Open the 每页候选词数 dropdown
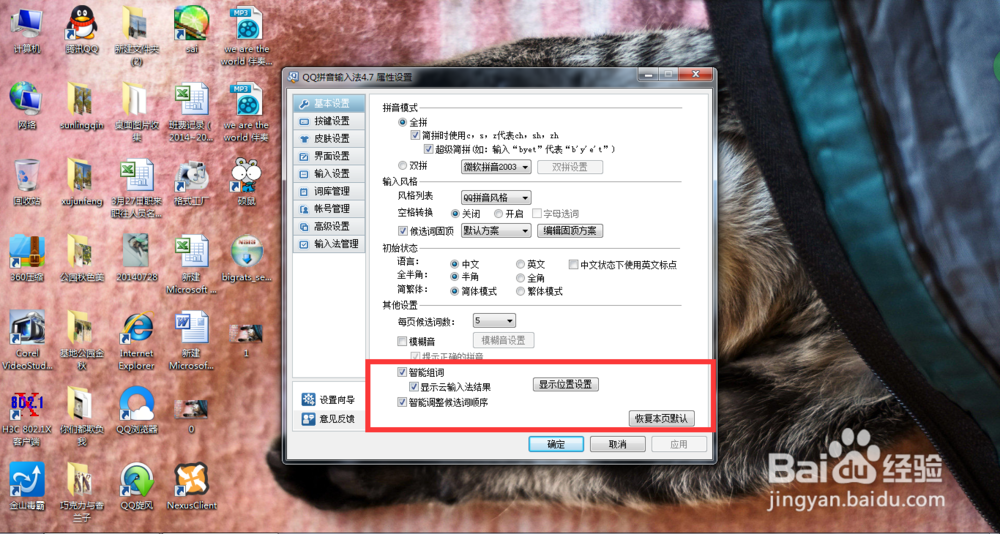Screen dimensions: 1000x534 494,320
